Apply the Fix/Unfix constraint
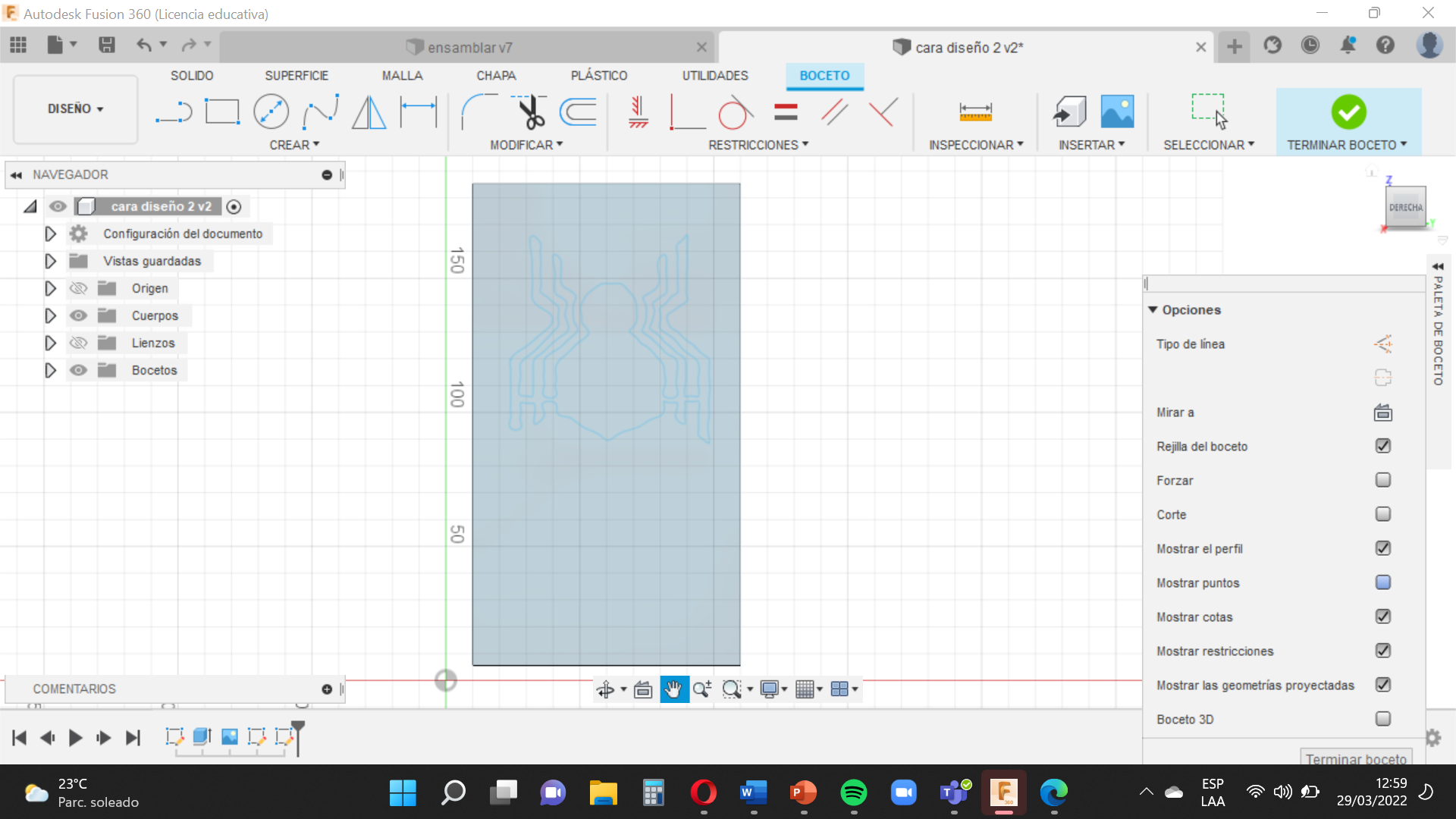Viewport: 1456px width, 819px height. coord(639,112)
